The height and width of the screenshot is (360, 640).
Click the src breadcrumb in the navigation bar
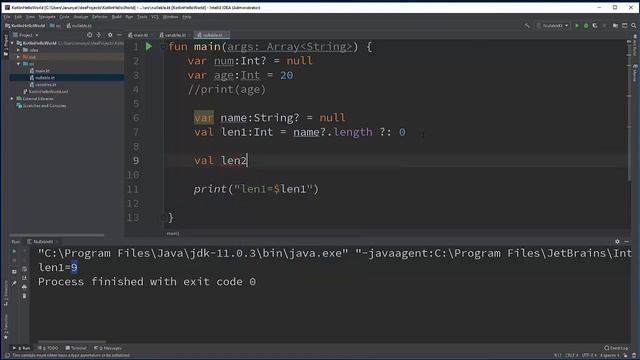coord(56,26)
